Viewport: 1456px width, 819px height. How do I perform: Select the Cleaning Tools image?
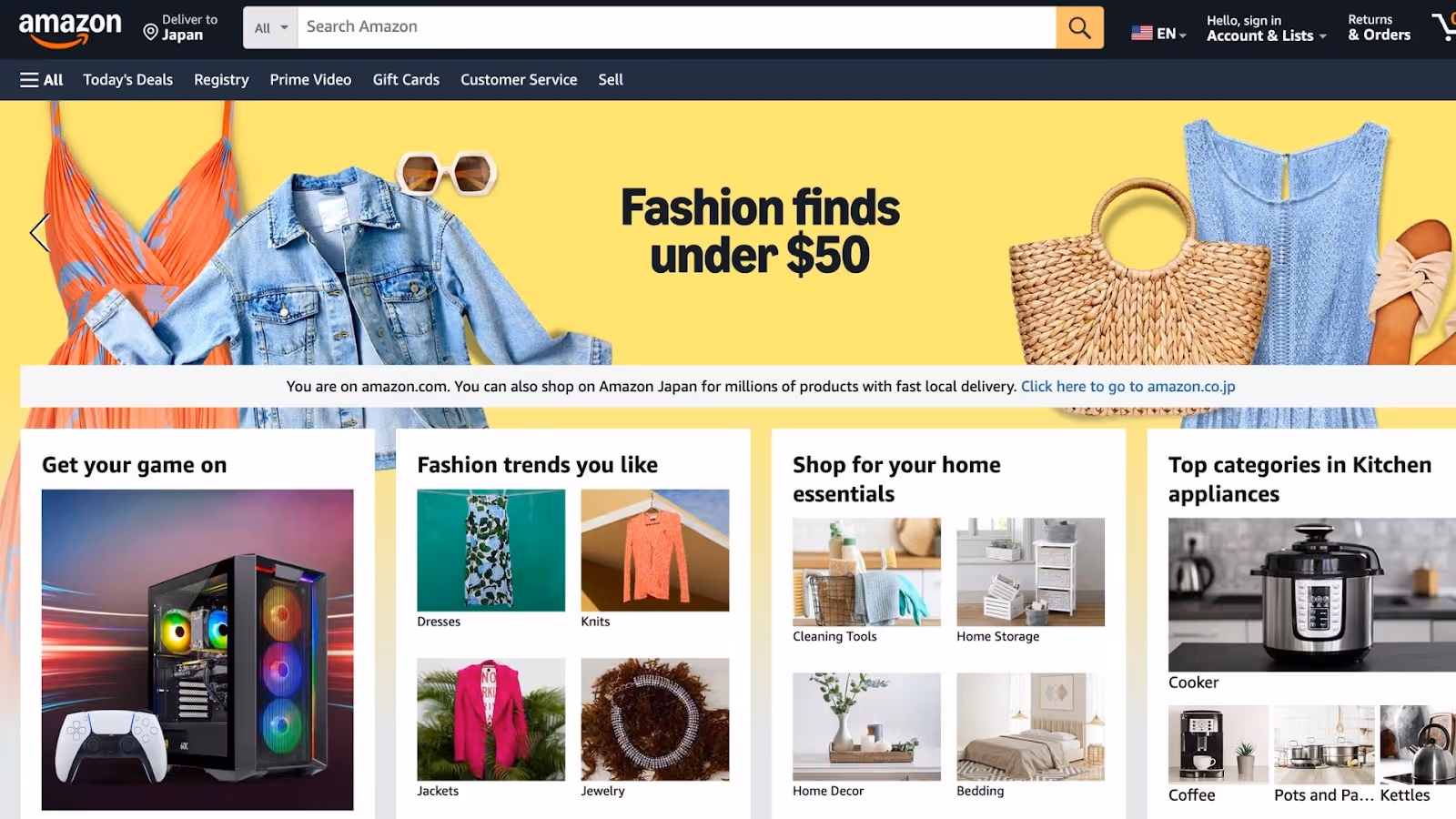866,571
